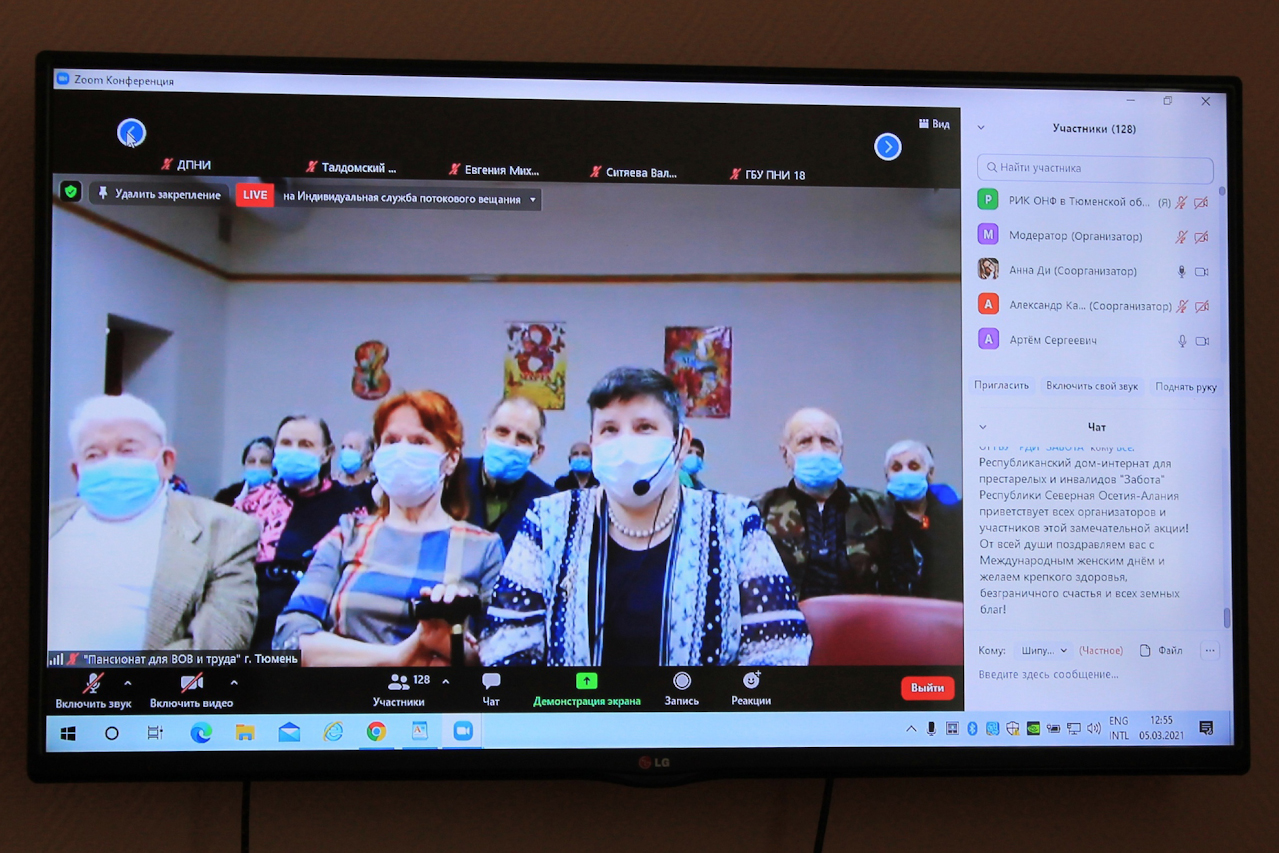Open the Windows notification center icon
The image size is (1279, 853).
pyautogui.click(x=1206, y=729)
